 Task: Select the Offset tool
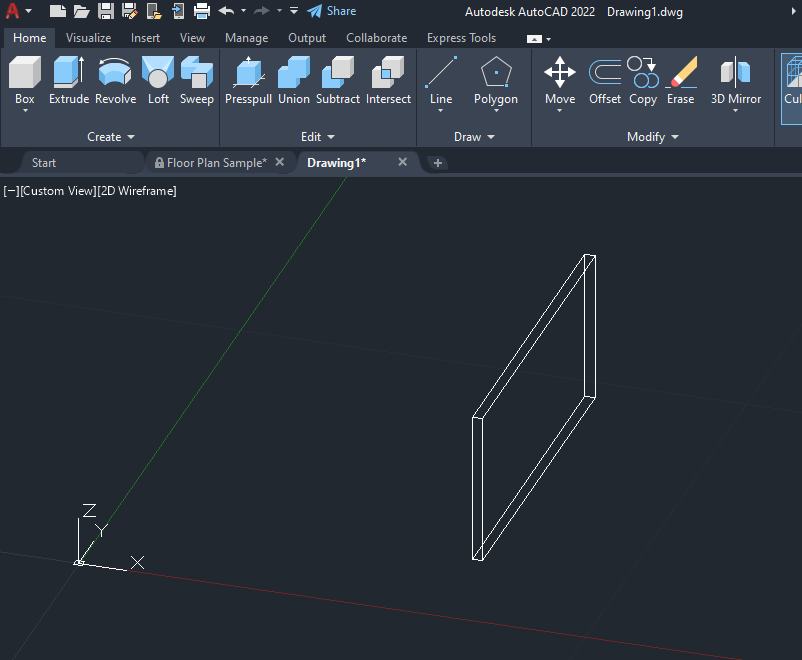click(x=605, y=80)
